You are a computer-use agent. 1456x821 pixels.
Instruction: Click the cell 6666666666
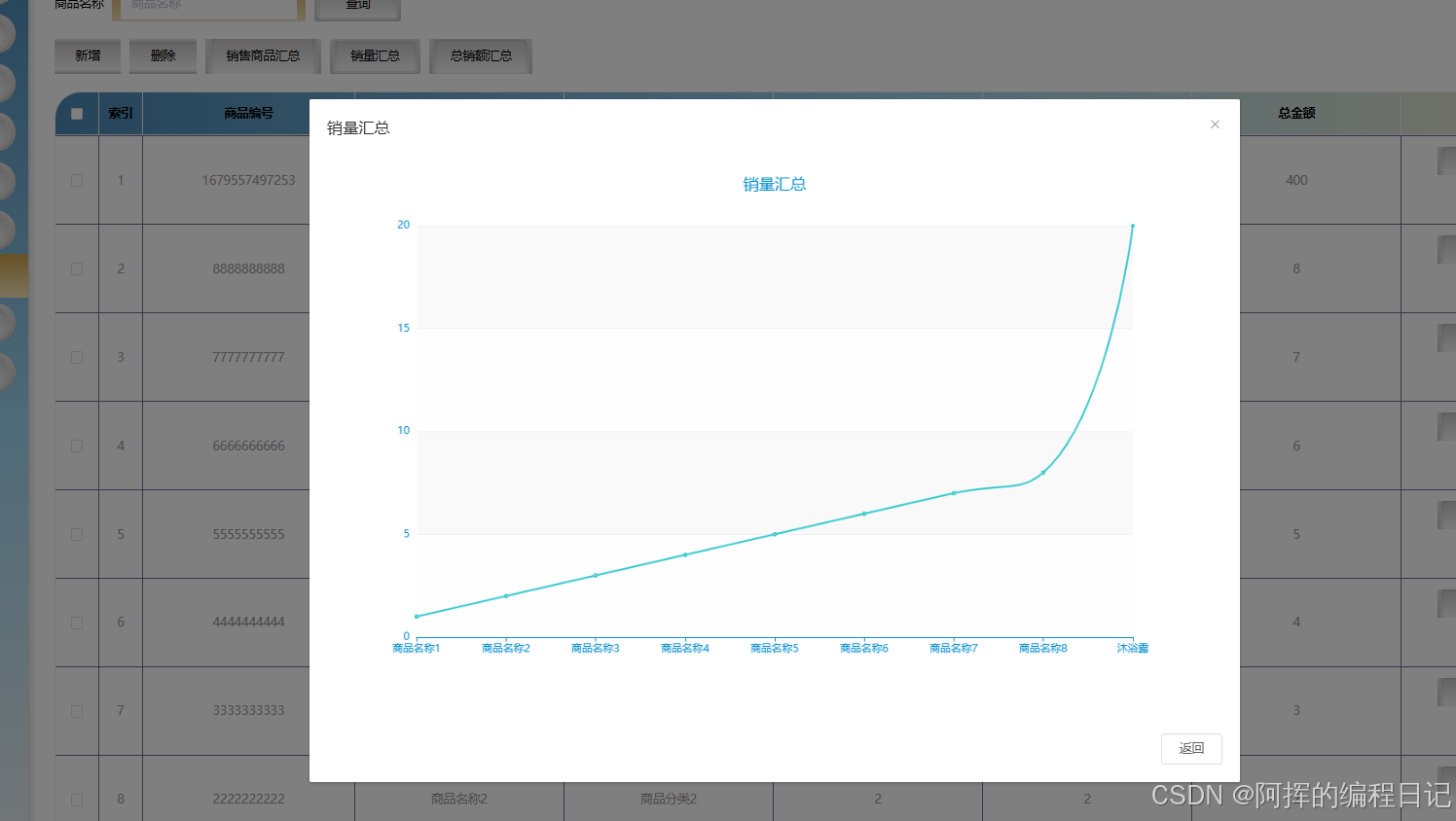coord(248,446)
